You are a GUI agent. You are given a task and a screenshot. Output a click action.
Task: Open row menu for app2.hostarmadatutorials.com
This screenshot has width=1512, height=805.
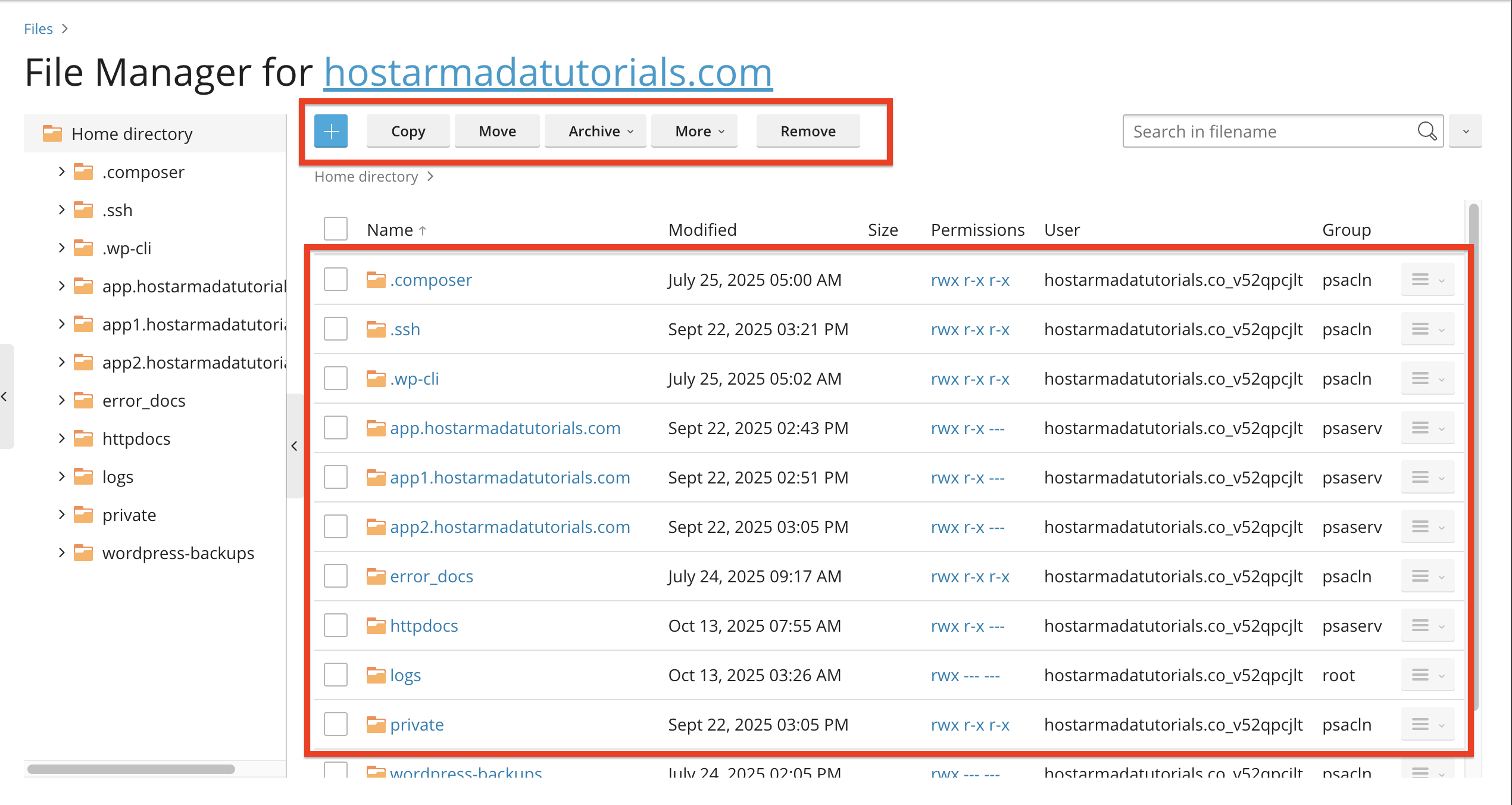click(x=1427, y=527)
